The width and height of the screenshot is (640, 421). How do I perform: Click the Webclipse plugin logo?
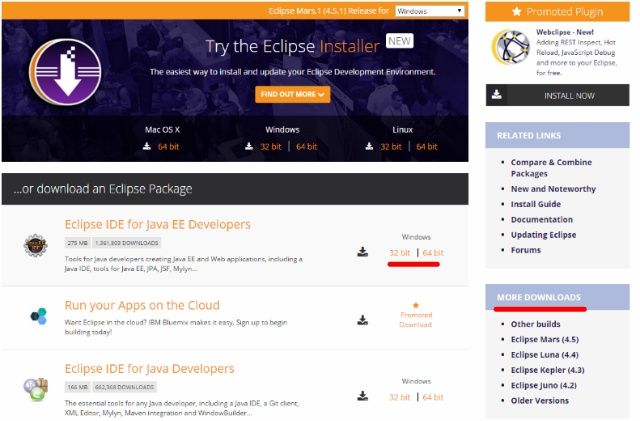pyautogui.click(x=511, y=47)
